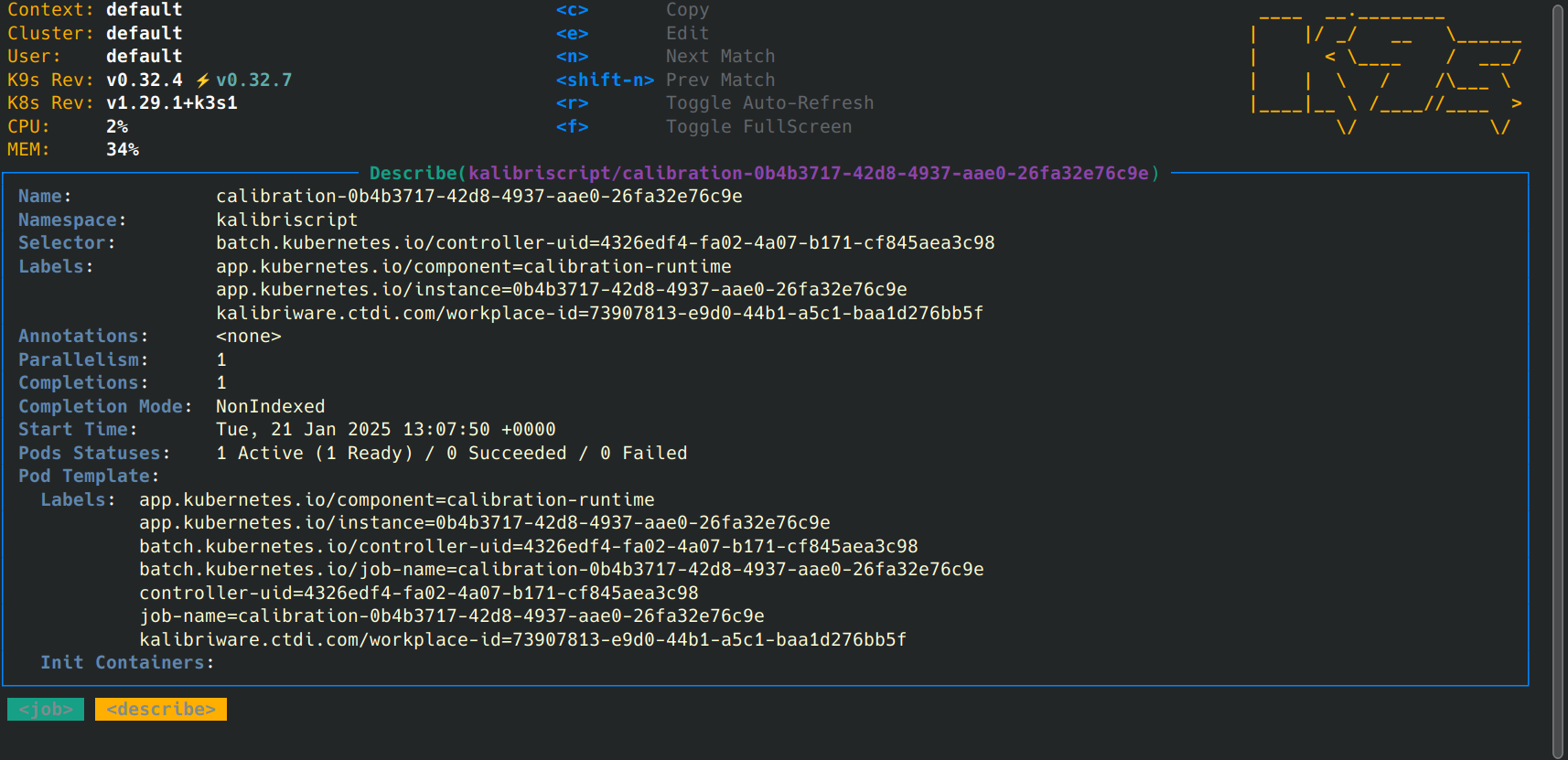Click the kalibriscript namespace value
Image resolution: width=1568 pixels, height=760 pixels.
(x=287, y=220)
